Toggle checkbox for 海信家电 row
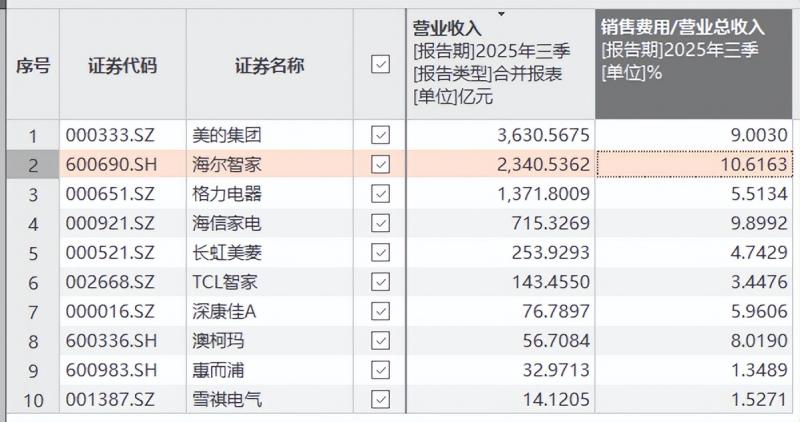Viewport: 800px width, 422px height. coord(380,223)
